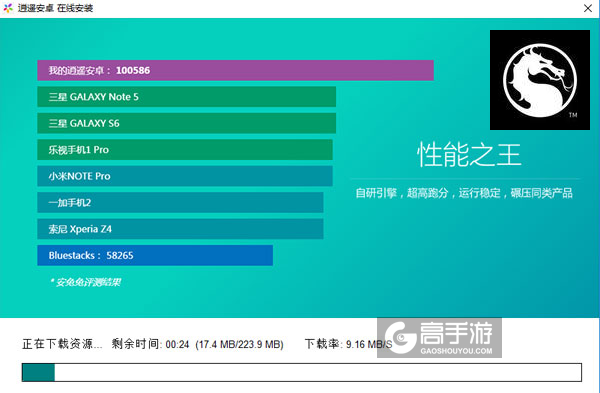Click the 下载率 9.16 MB/S readout

point(348,344)
